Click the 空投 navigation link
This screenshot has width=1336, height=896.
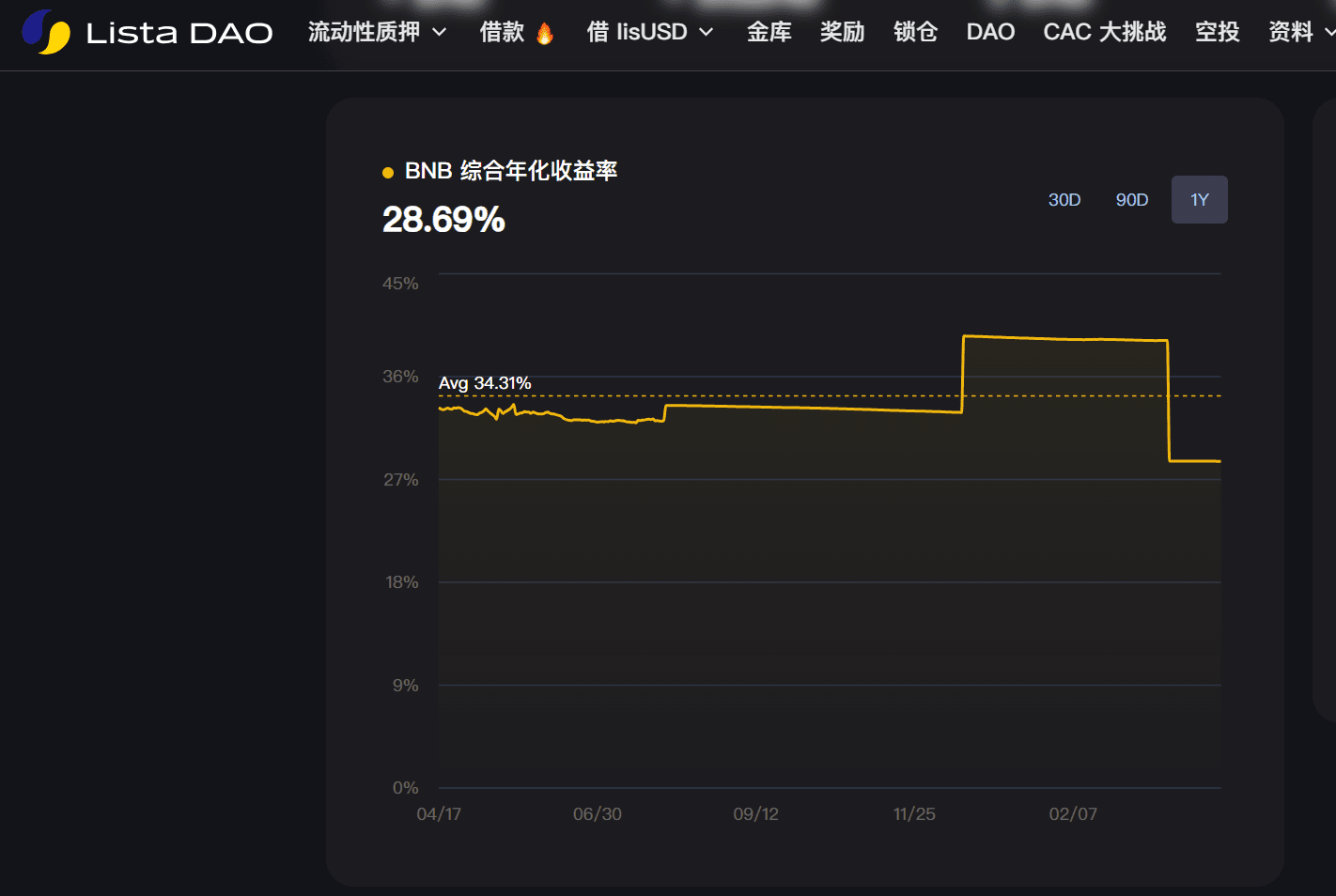click(x=1217, y=32)
